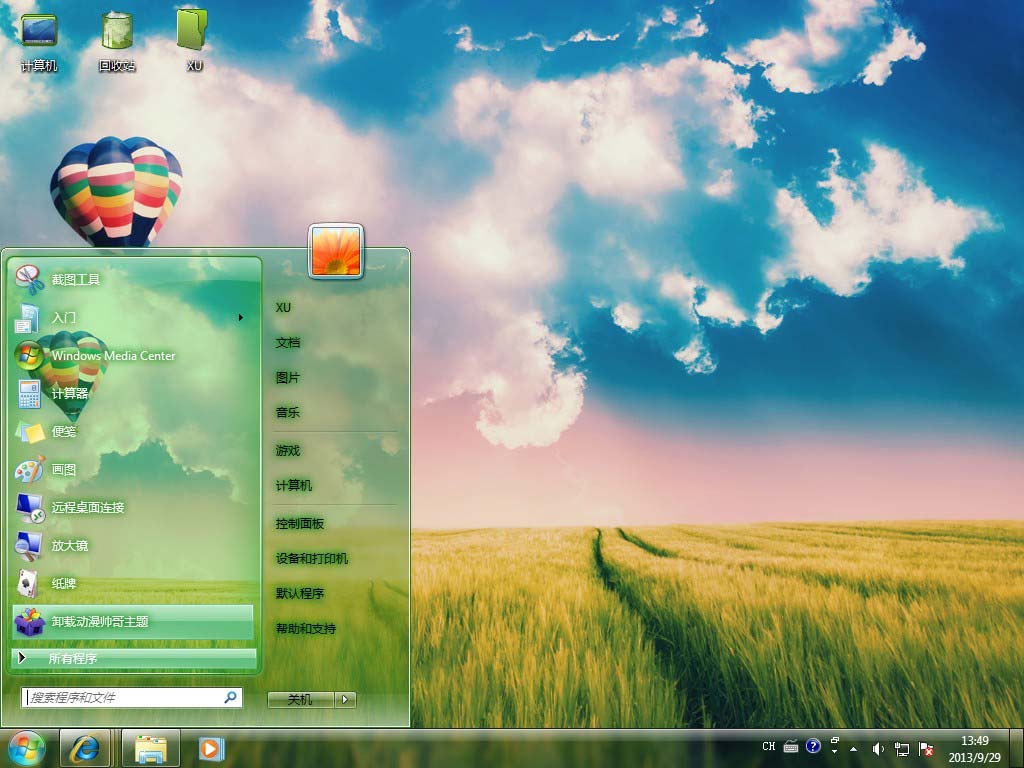
Task: Open the Magnifier (放大镜) tool
Action: pyautogui.click(x=70, y=546)
